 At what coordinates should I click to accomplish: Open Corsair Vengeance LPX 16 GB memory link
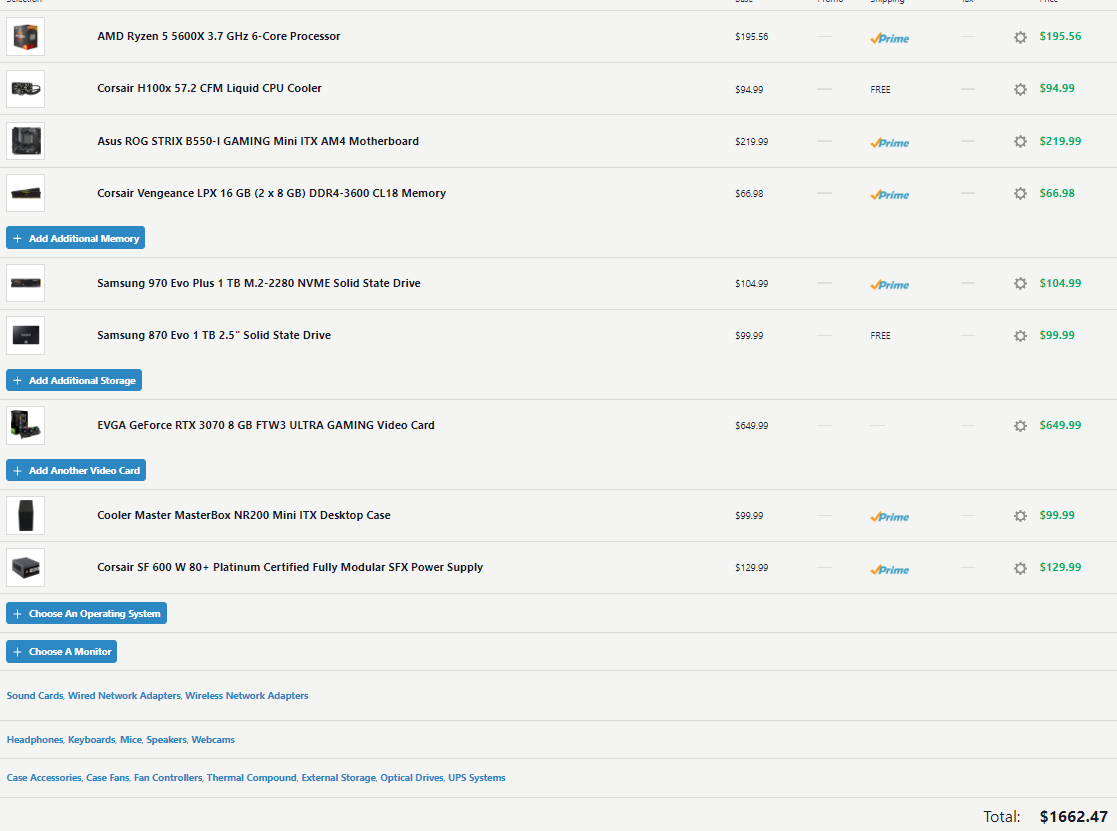click(x=271, y=193)
